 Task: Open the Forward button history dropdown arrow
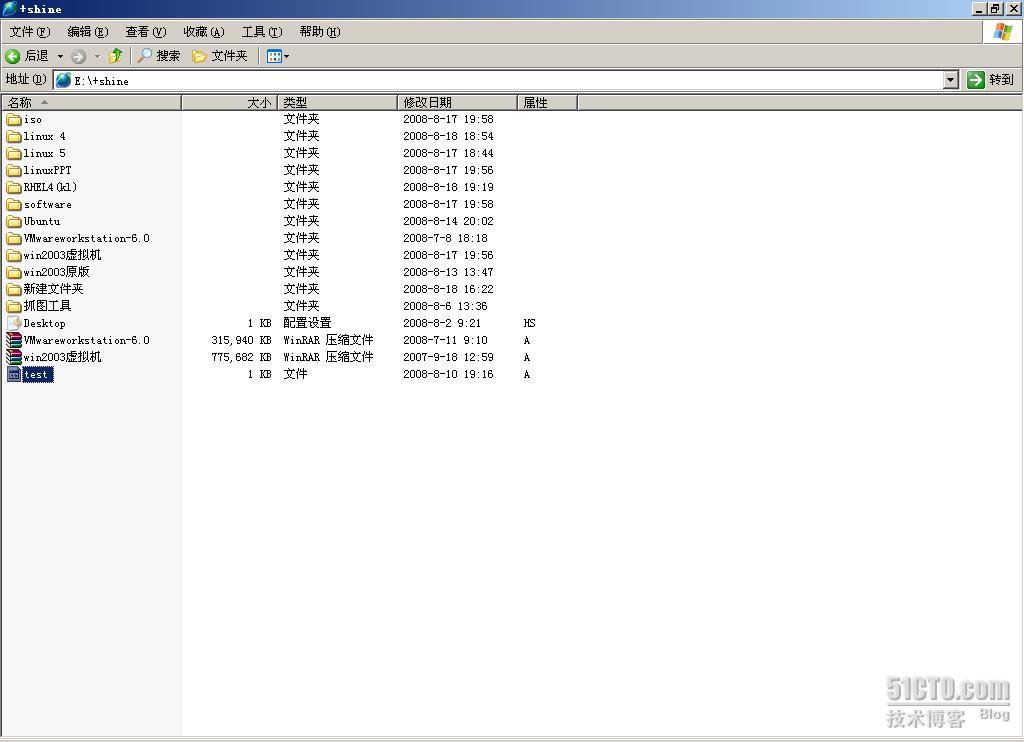tap(97, 57)
